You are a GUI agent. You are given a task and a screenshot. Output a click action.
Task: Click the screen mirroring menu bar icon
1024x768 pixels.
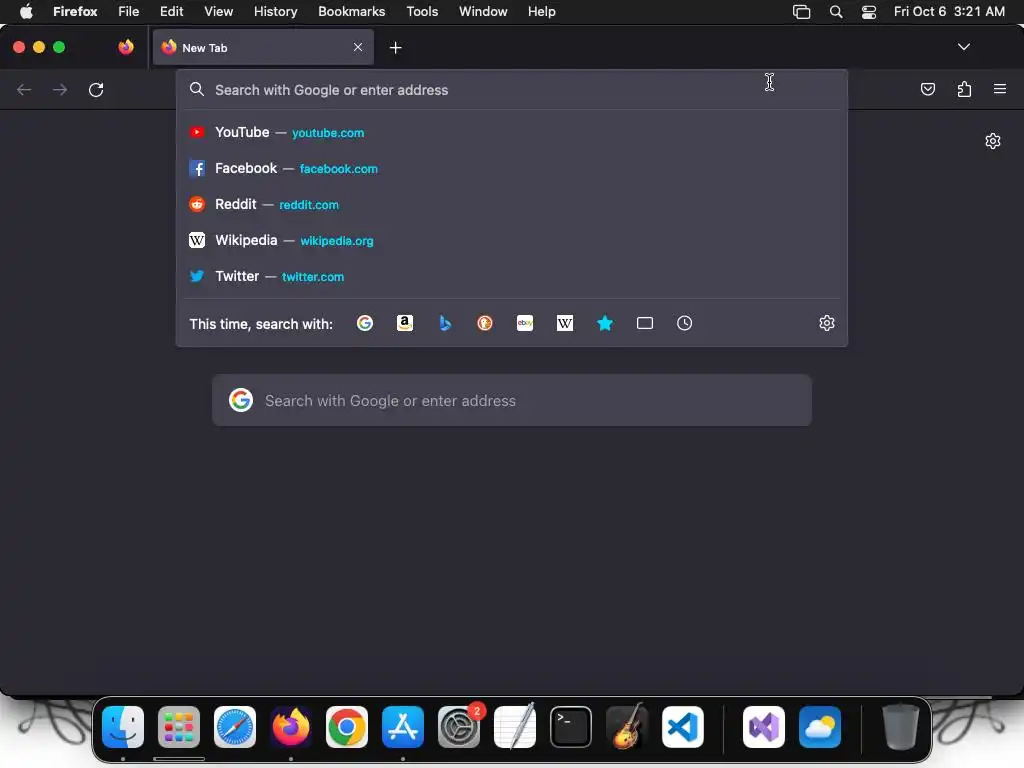pyautogui.click(x=801, y=12)
